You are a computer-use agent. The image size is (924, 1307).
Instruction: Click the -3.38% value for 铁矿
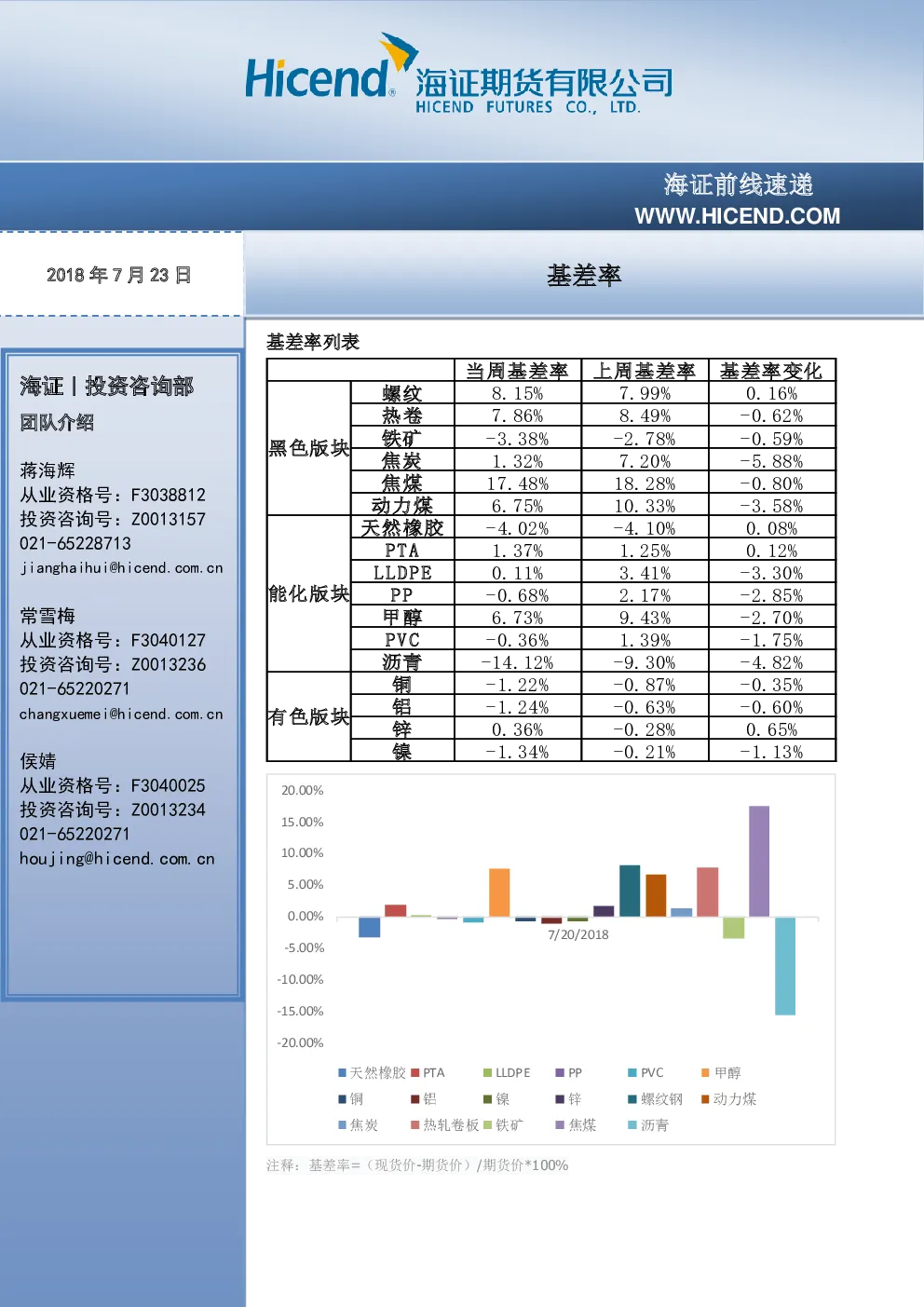coord(517,439)
